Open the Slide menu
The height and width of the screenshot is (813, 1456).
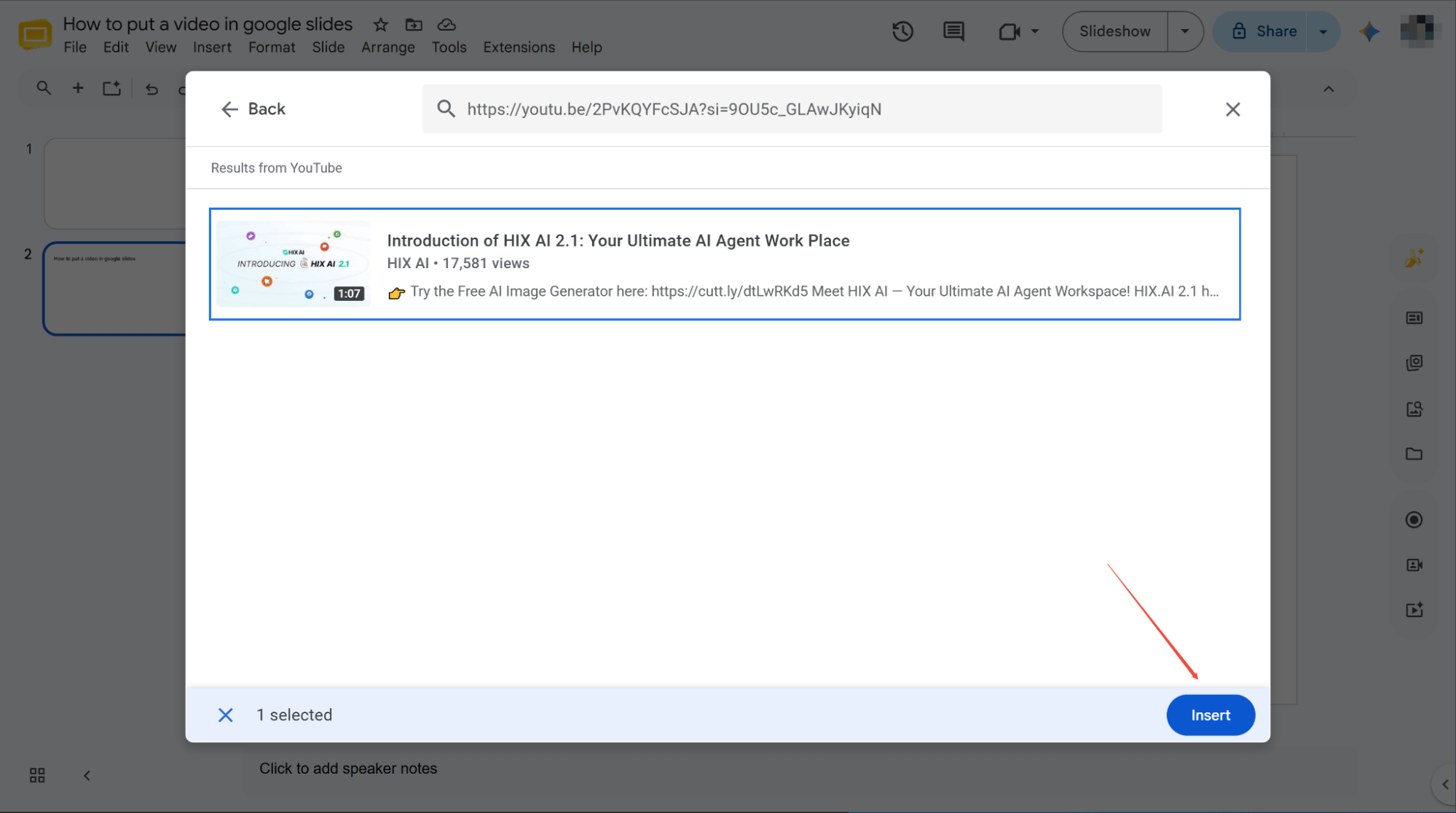pos(328,47)
